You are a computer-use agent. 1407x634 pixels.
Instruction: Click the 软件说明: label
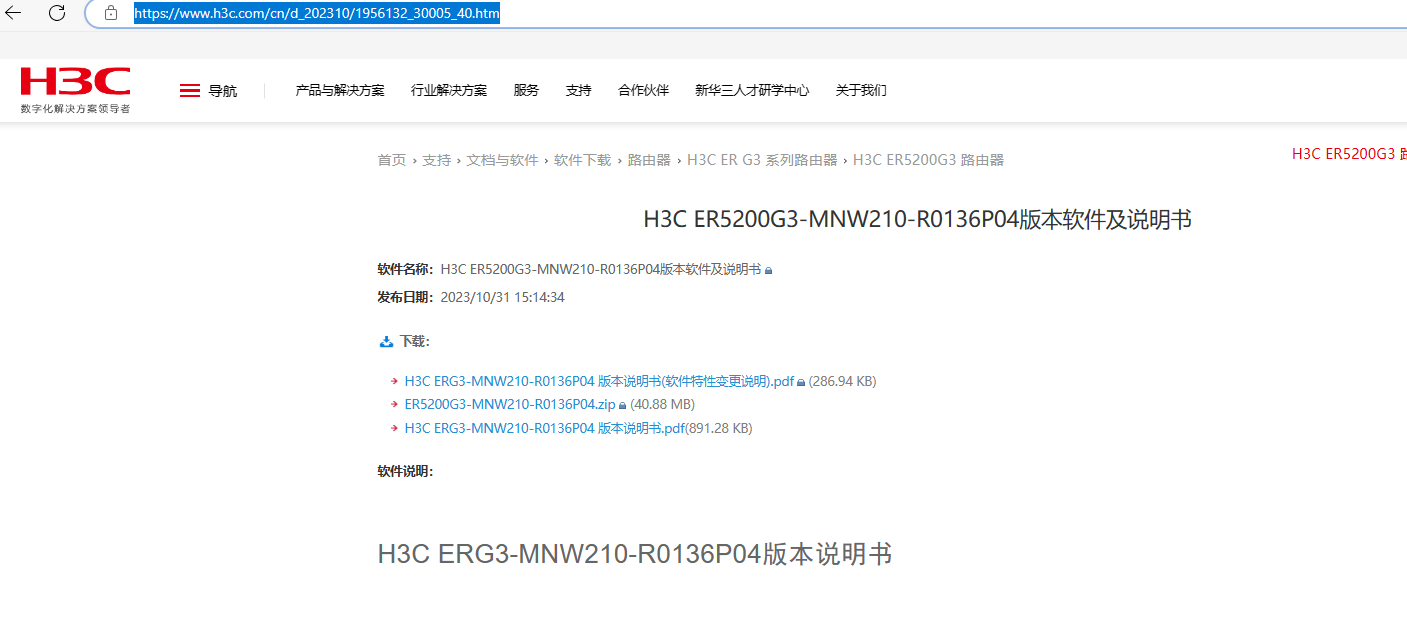click(405, 471)
